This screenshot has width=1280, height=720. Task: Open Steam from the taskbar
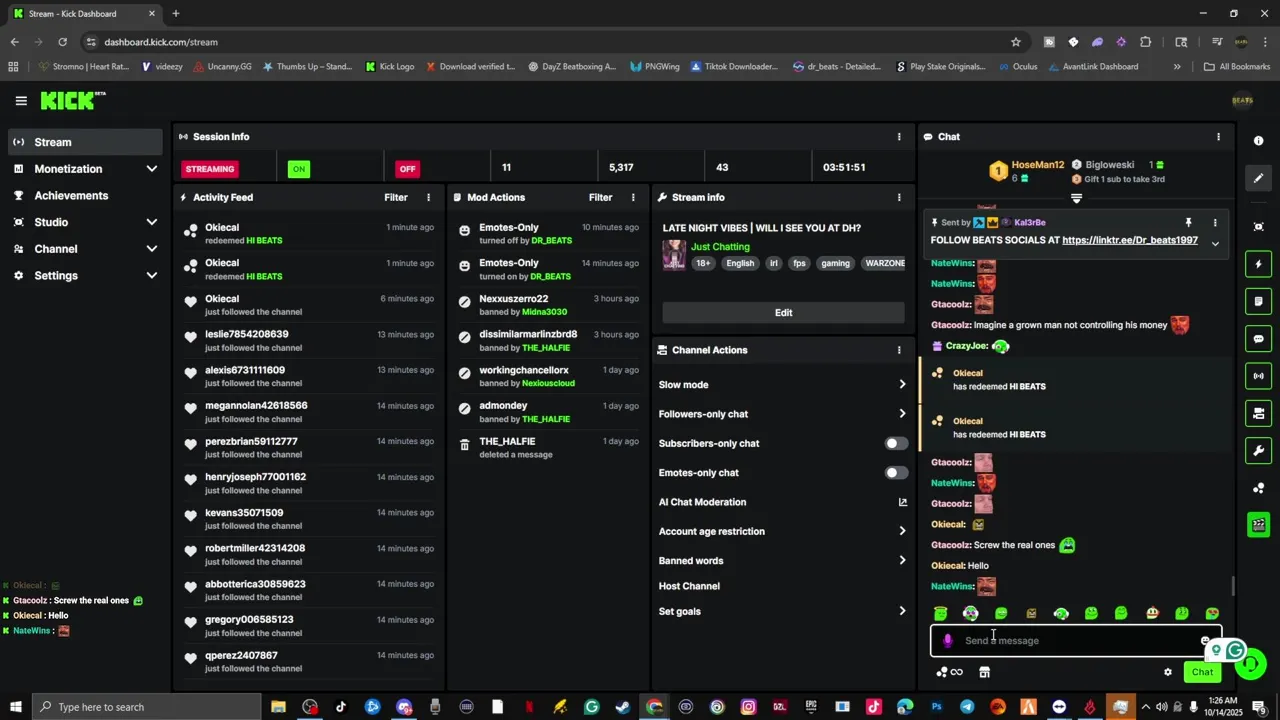pos(622,707)
